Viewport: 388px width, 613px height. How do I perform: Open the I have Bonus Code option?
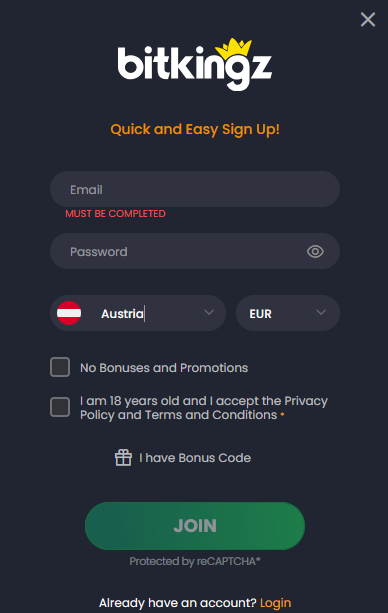click(x=195, y=458)
